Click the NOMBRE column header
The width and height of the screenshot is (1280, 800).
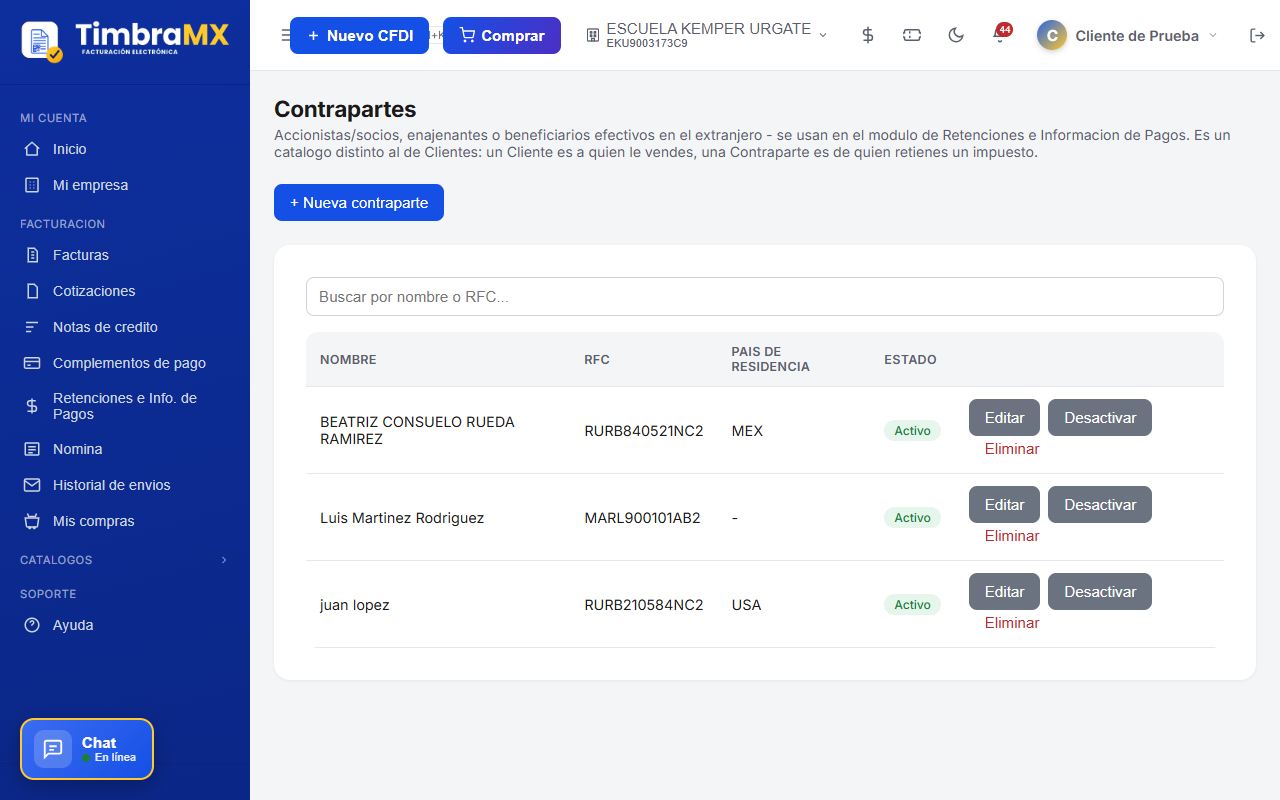348,360
